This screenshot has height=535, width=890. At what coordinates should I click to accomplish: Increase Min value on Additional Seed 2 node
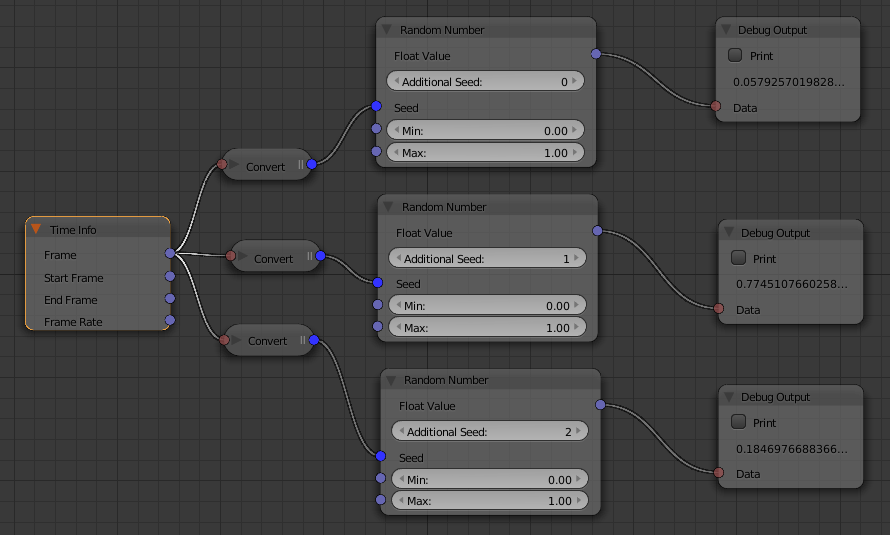[x=578, y=479]
